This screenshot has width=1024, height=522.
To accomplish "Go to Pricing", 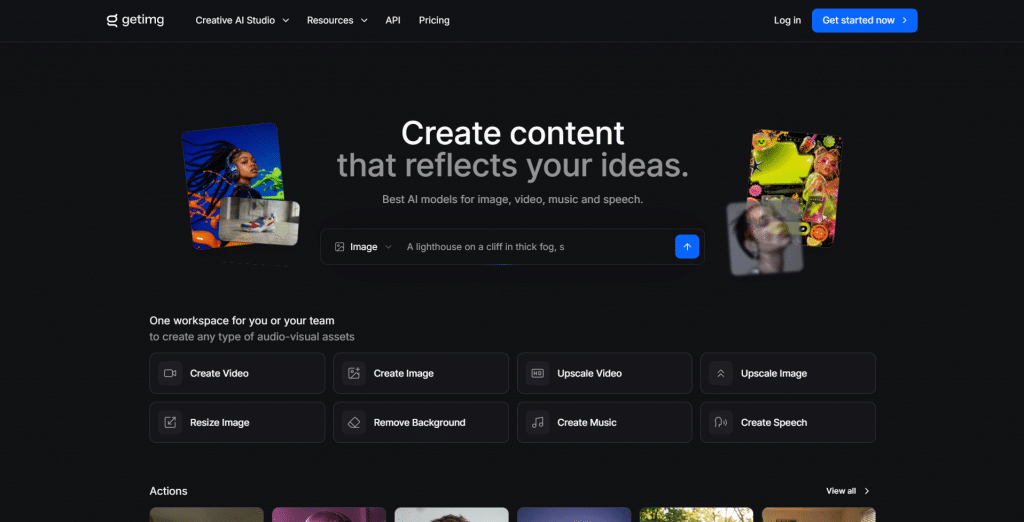I will [434, 20].
